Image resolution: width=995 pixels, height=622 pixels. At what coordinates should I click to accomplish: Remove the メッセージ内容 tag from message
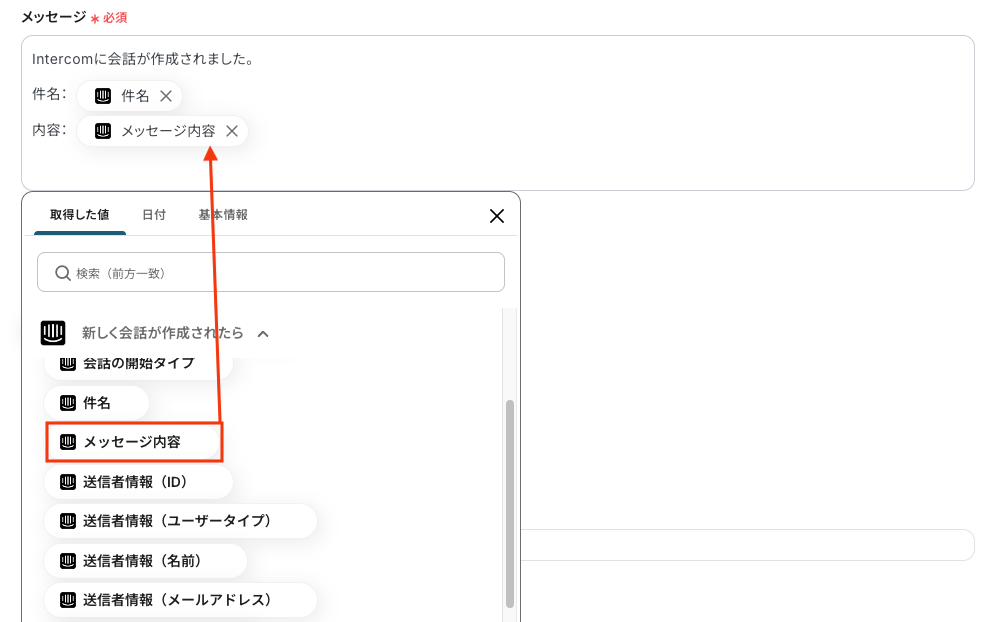click(232, 131)
